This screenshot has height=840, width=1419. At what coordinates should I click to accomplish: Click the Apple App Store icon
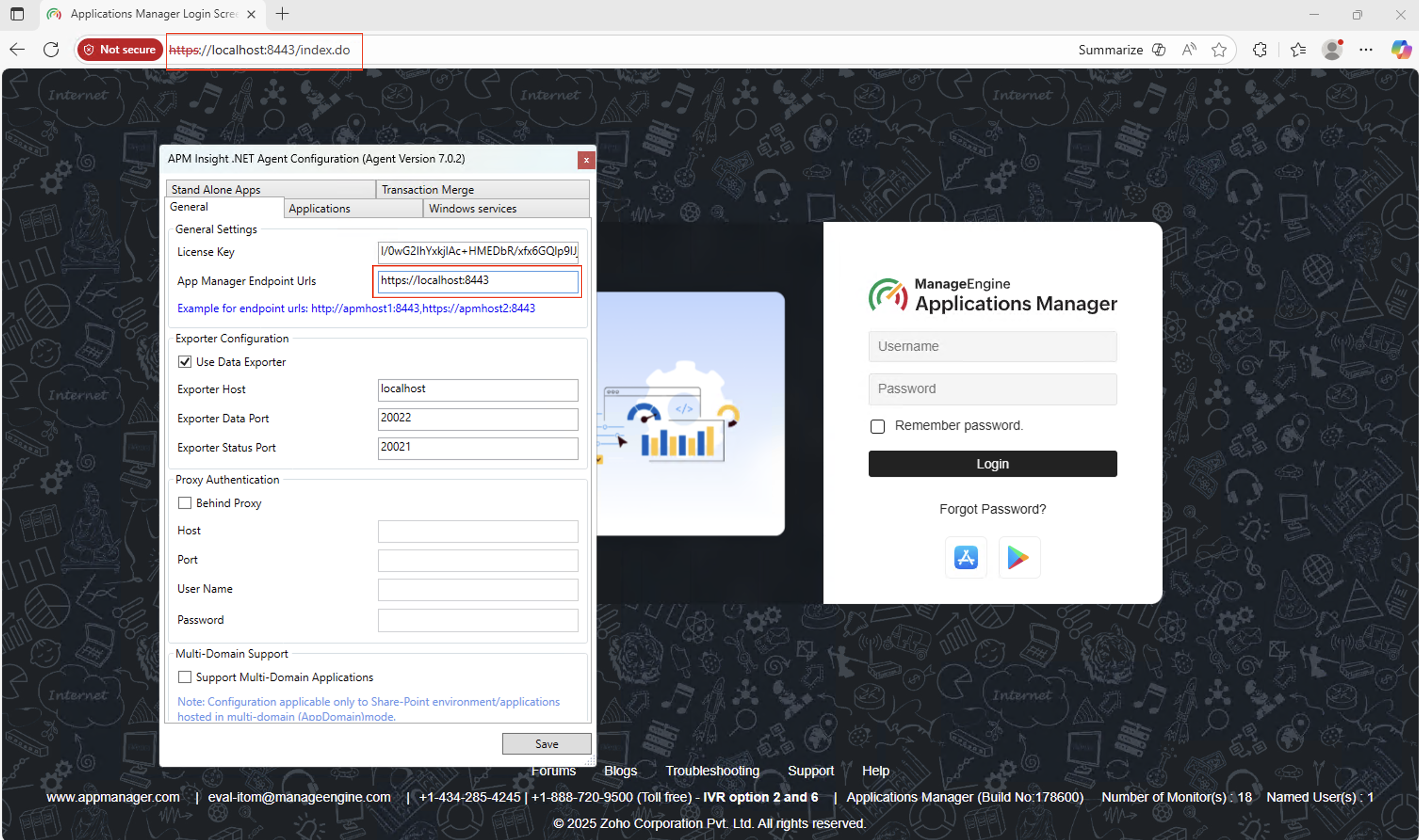tap(965, 557)
